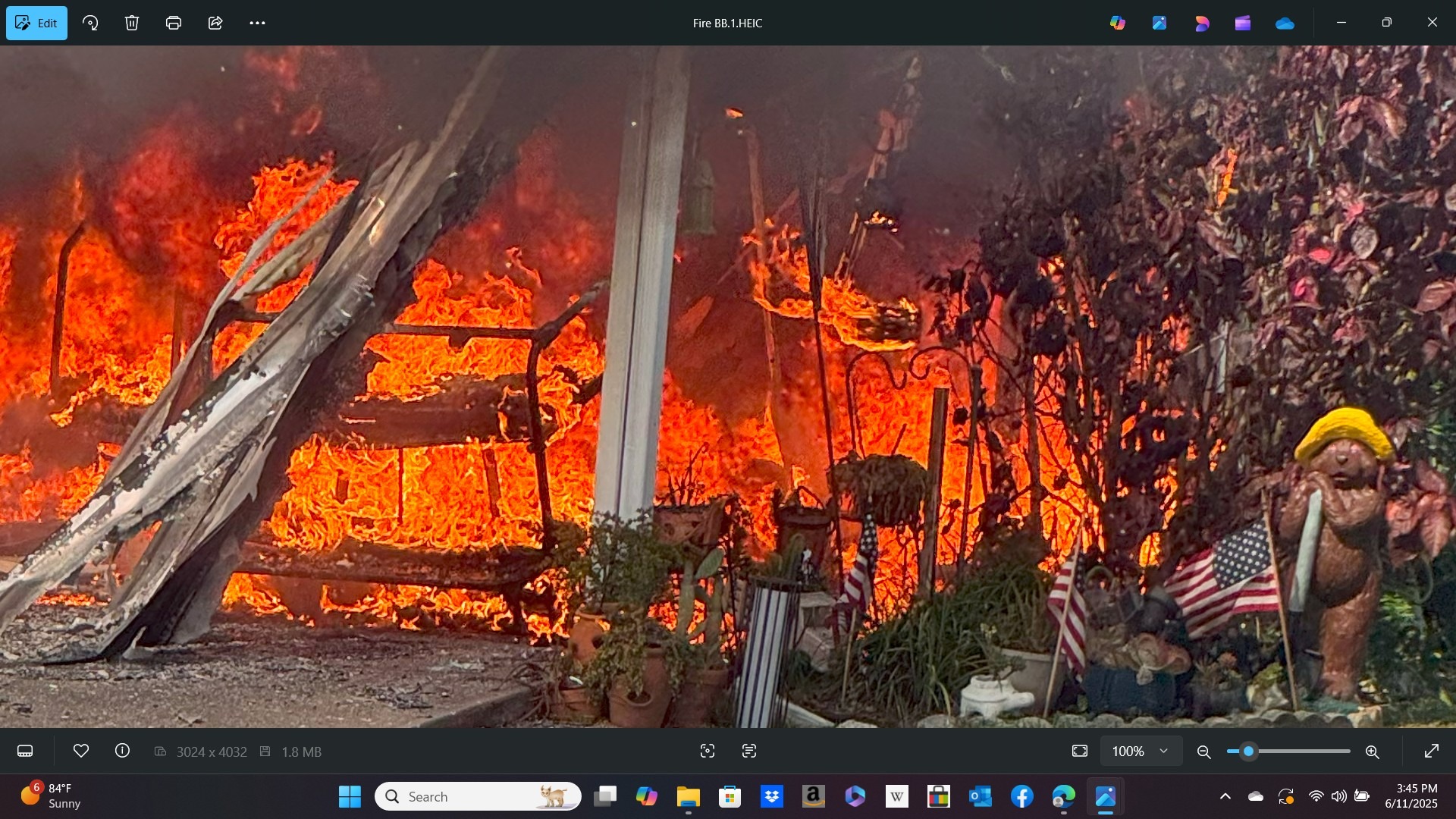Viewport: 1456px width, 819px height.
Task: Fit image to window
Action: pyautogui.click(x=1080, y=752)
